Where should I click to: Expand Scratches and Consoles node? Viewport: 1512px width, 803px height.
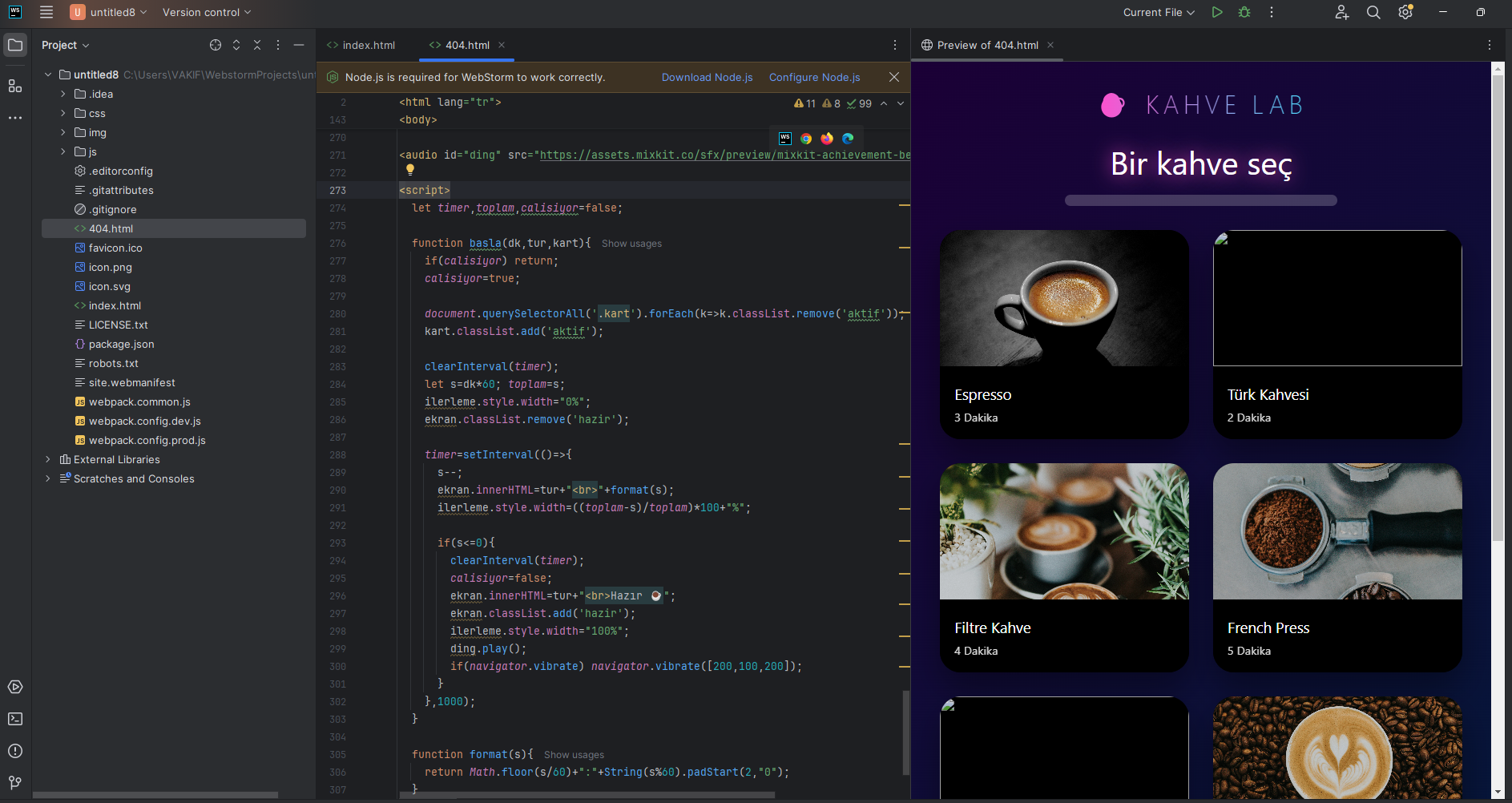(48, 478)
